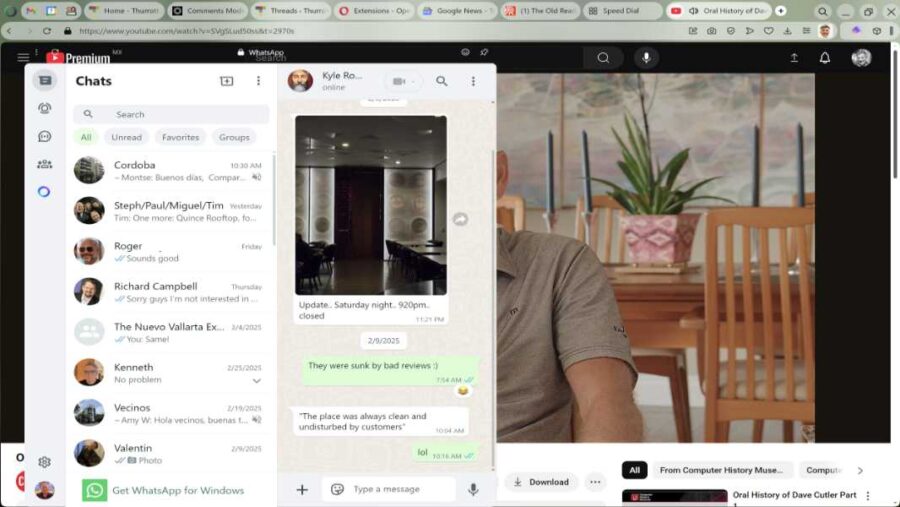Open the emoji picker in message bar

[x=338, y=489]
